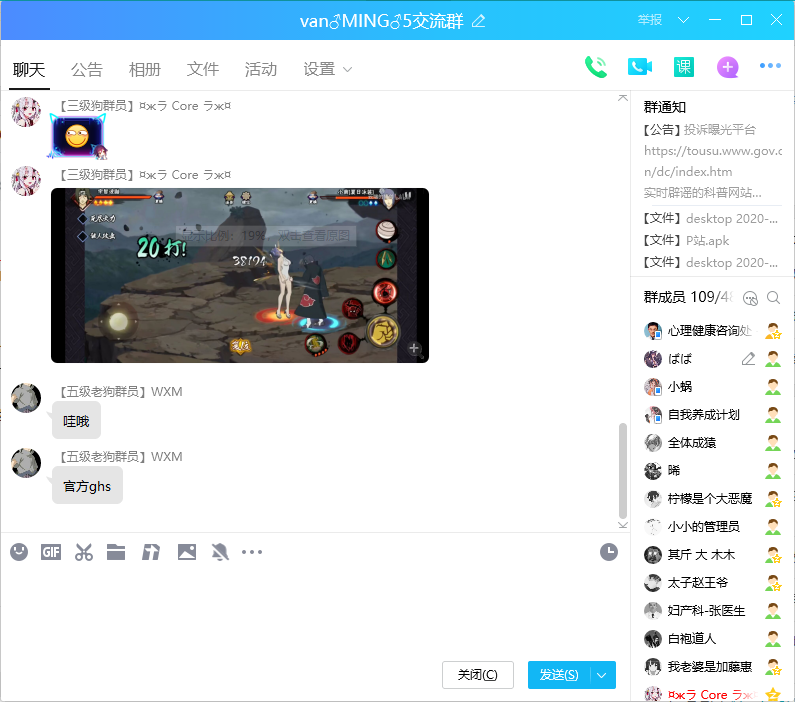Start a group voice call
795x702 pixels.
click(596, 67)
